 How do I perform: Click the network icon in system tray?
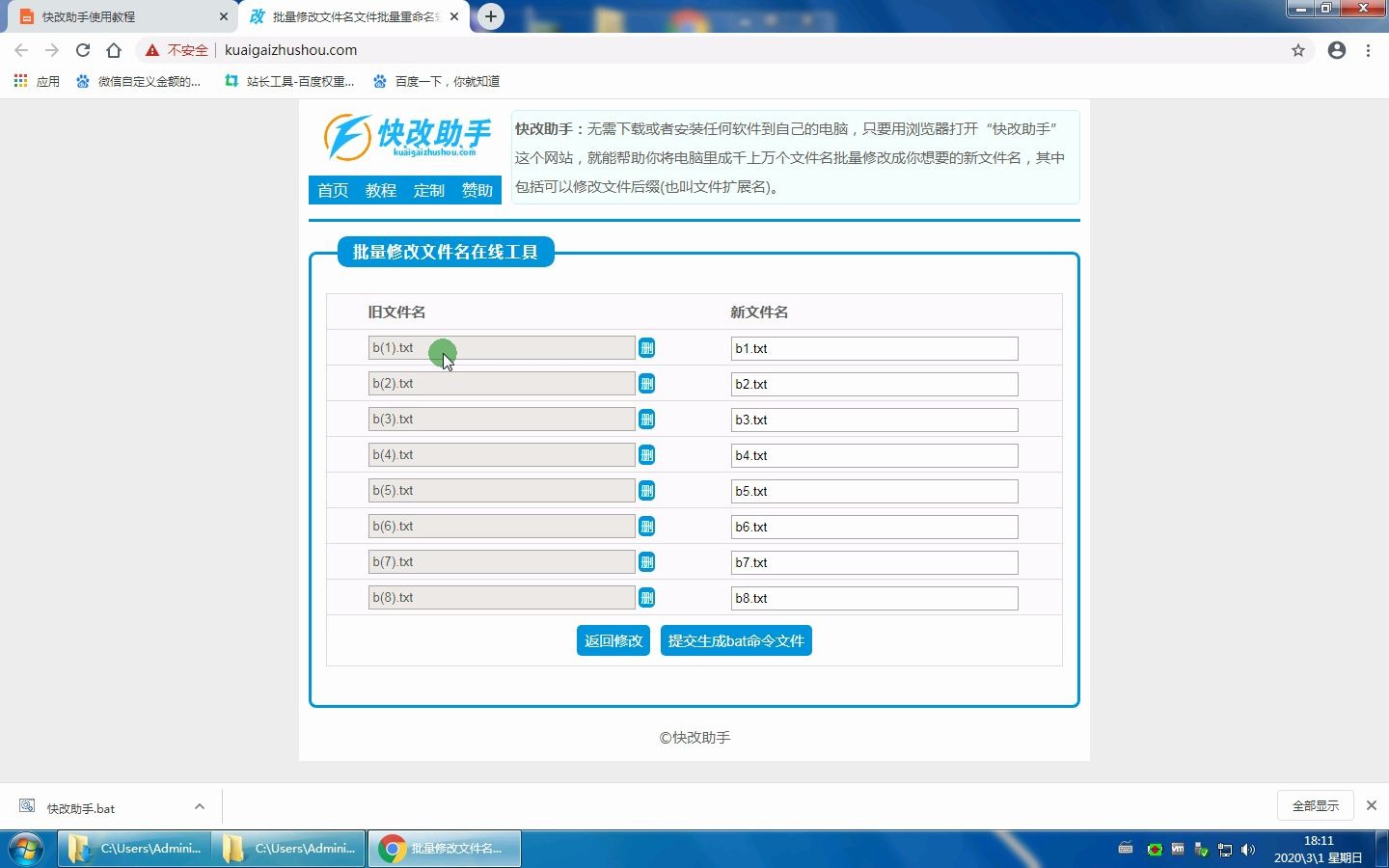pos(1225,850)
